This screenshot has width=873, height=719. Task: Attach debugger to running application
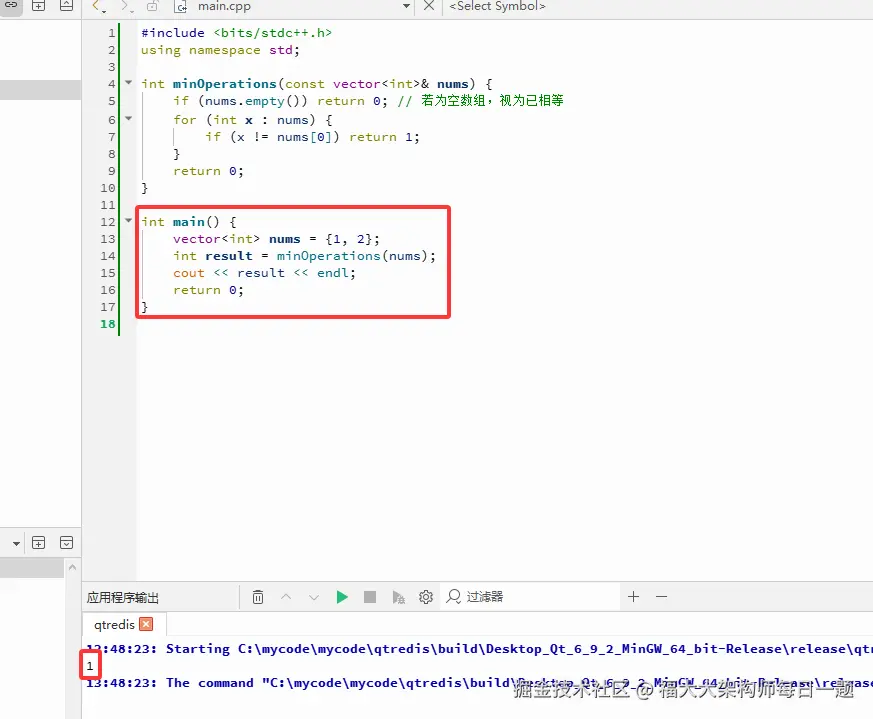(398, 597)
